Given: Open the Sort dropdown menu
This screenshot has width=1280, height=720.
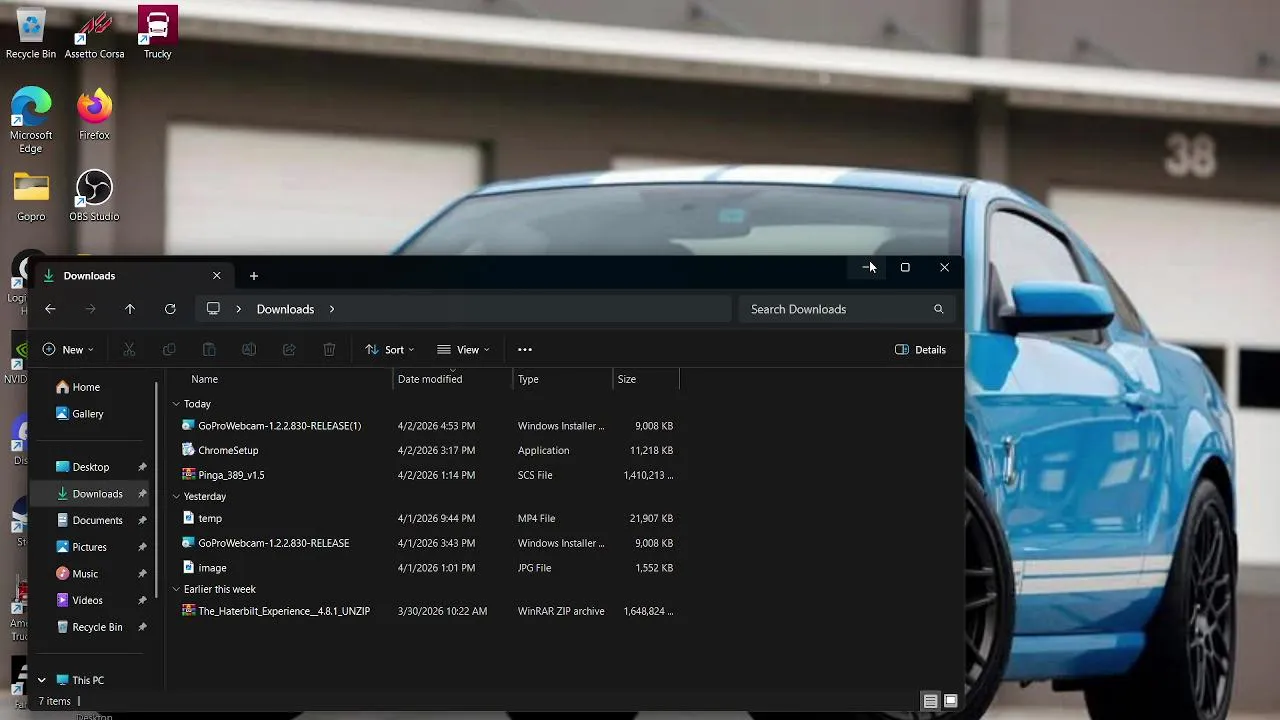Looking at the screenshot, I should pyautogui.click(x=389, y=350).
